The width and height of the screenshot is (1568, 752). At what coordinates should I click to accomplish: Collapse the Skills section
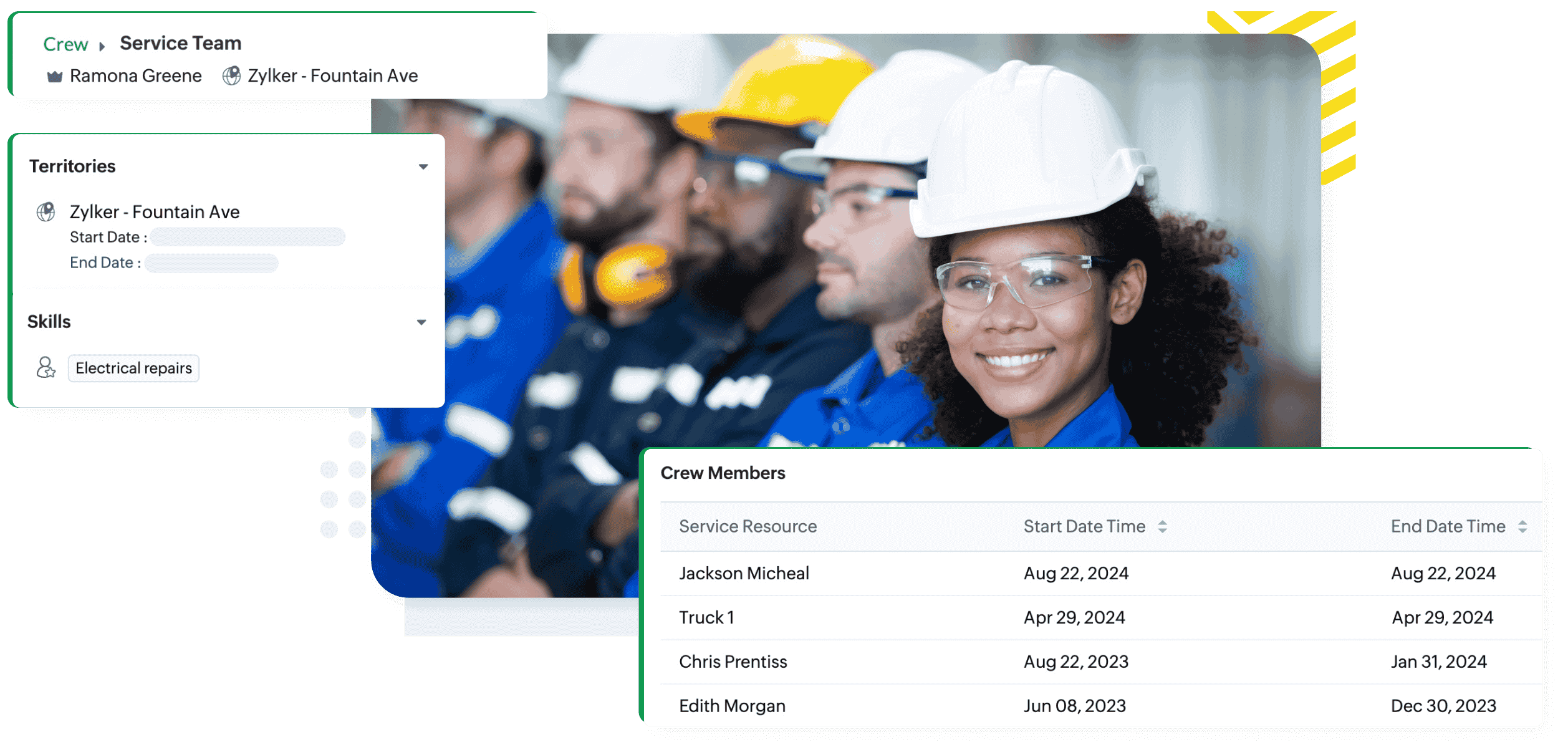421,322
